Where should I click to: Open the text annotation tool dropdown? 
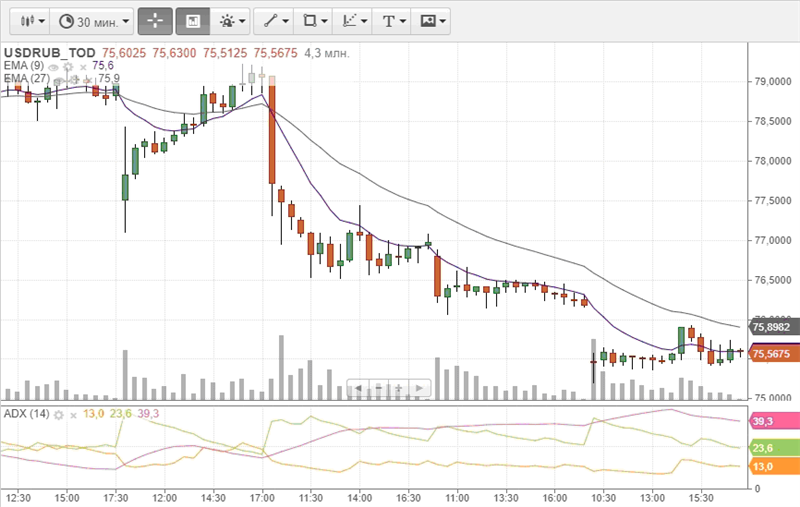[393, 21]
